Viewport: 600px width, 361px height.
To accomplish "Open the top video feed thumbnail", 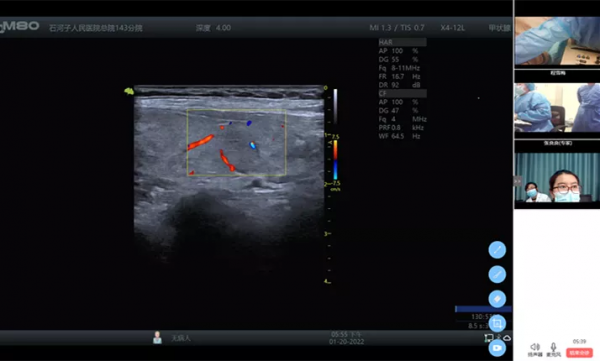I will click(x=557, y=41).
